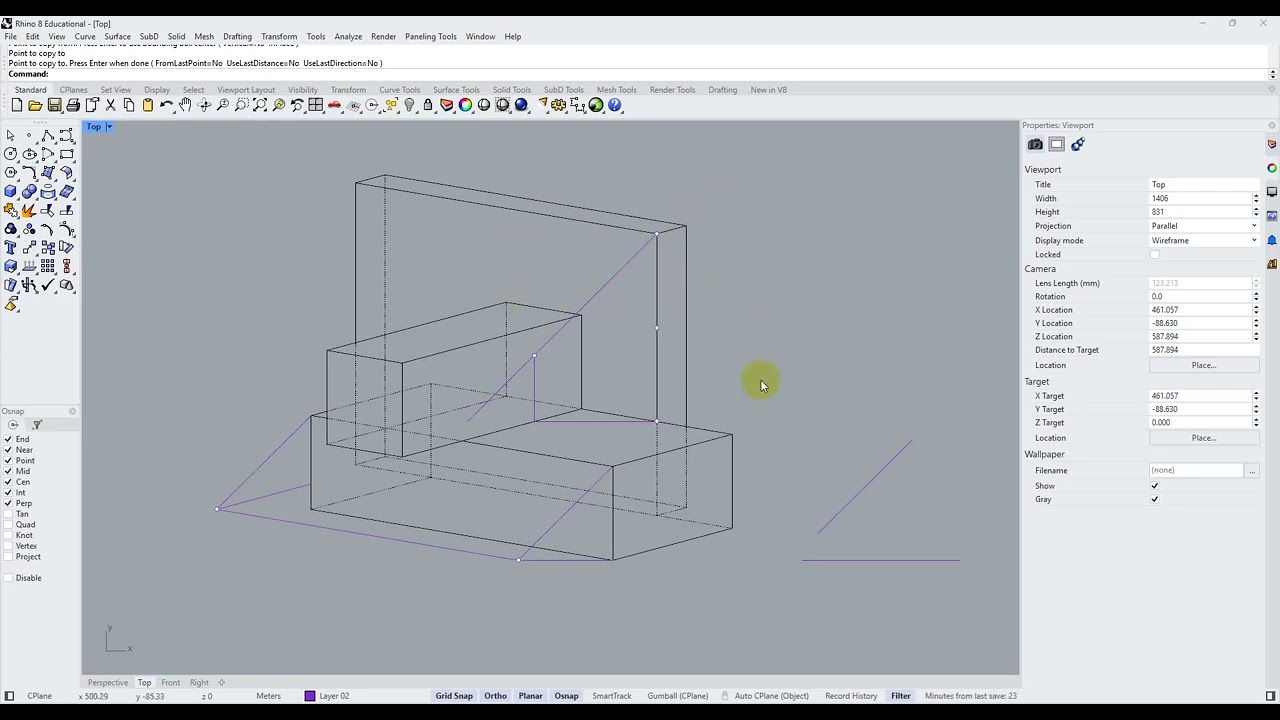Click the Print icon
The height and width of the screenshot is (720, 1280).
(73, 105)
